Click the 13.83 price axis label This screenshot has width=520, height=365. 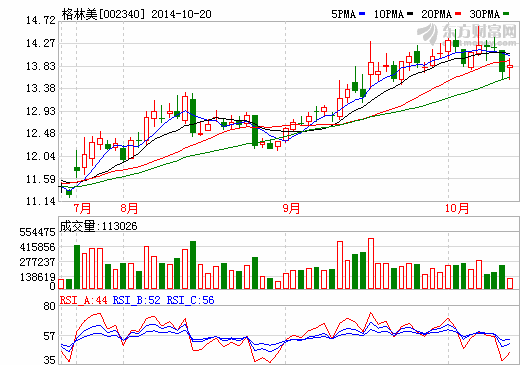41,66
